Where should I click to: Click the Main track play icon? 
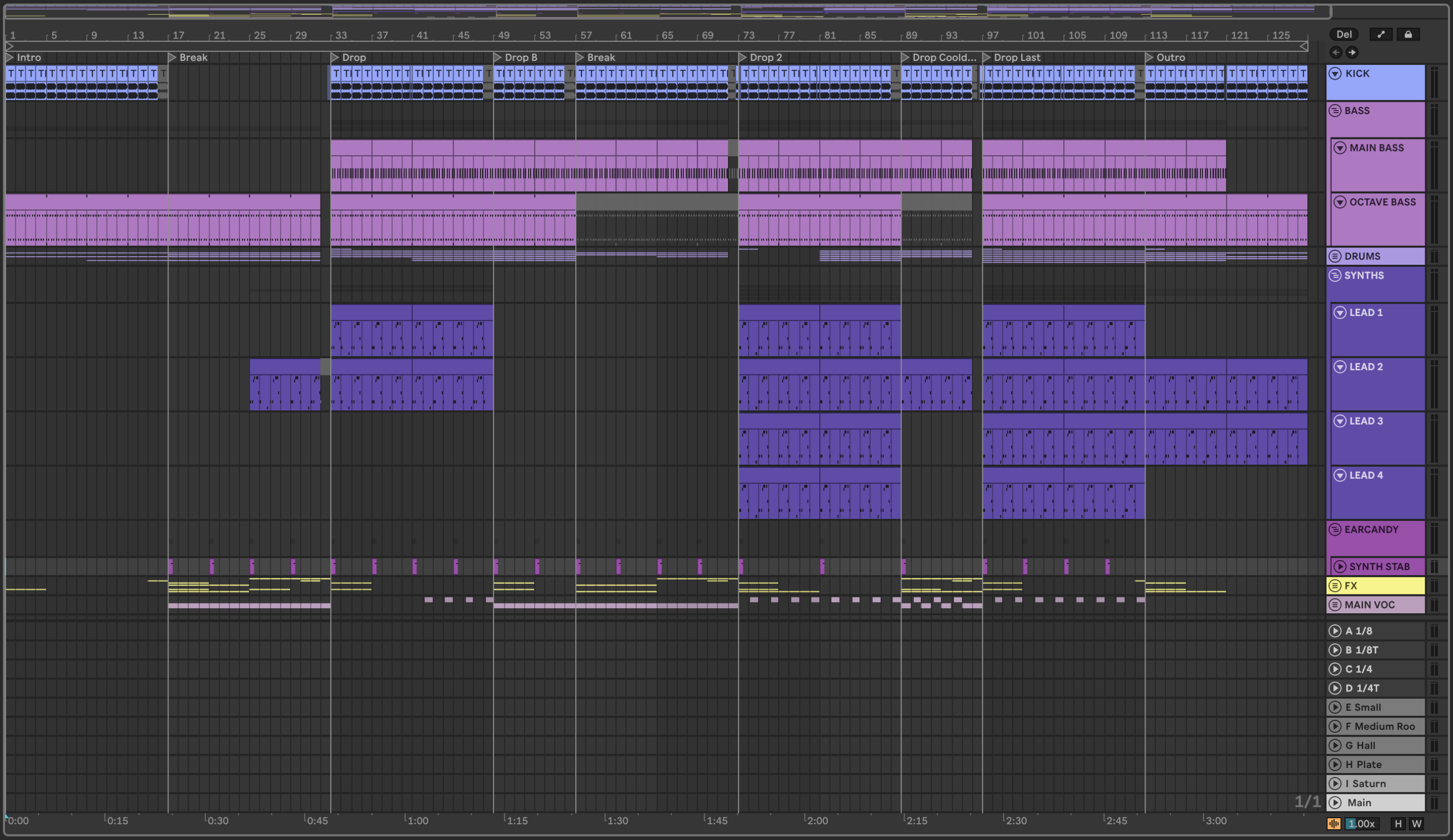click(x=1335, y=802)
